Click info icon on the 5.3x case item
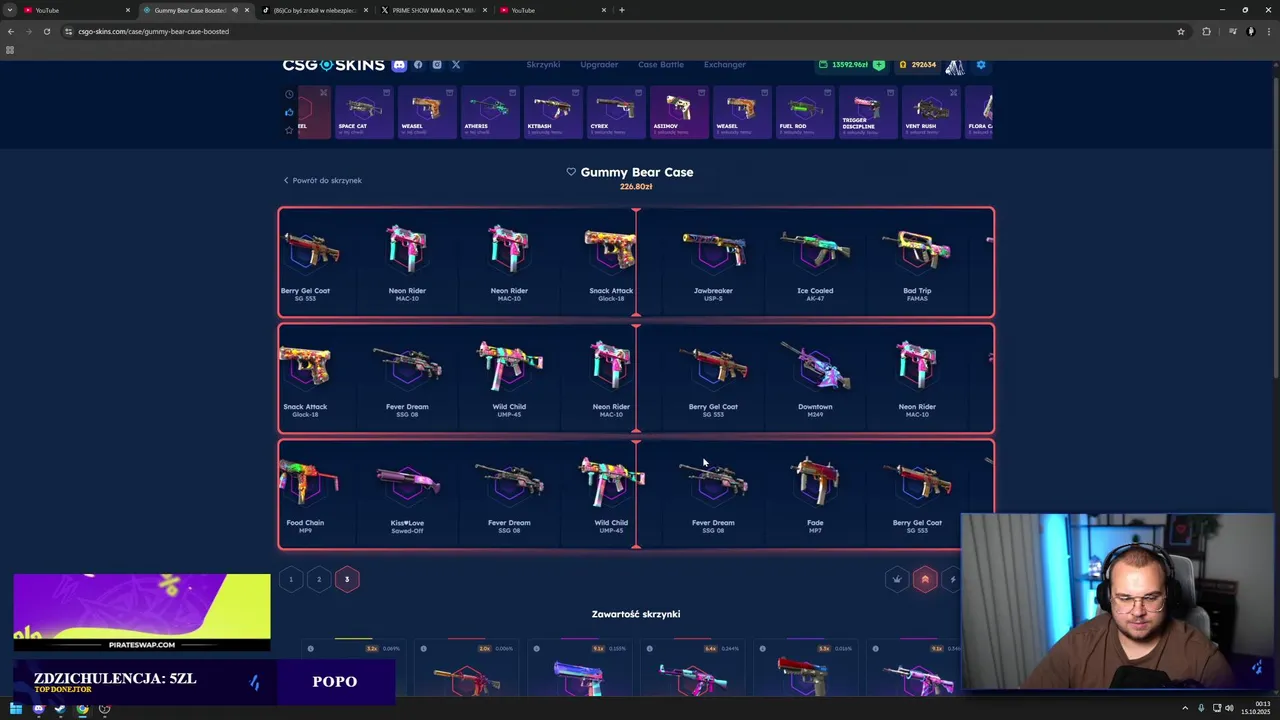Screen dimensions: 1280x720 click(763, 649)
